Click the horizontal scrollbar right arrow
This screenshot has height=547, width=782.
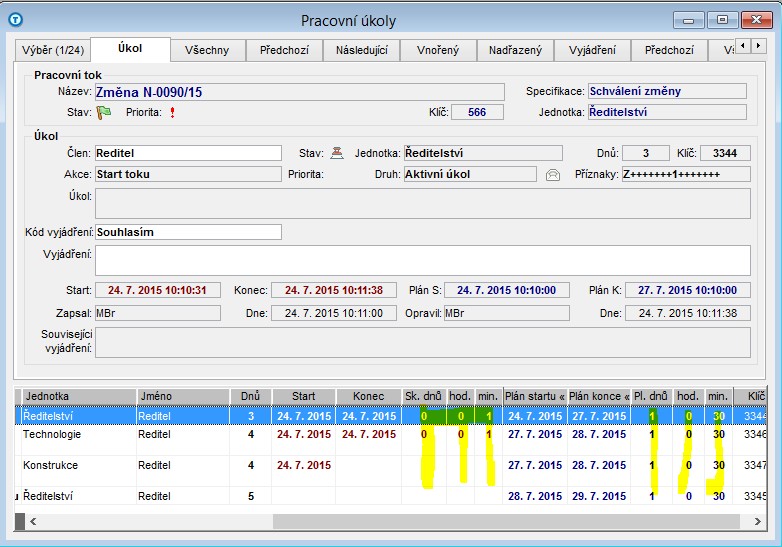[x=758, y=522]
